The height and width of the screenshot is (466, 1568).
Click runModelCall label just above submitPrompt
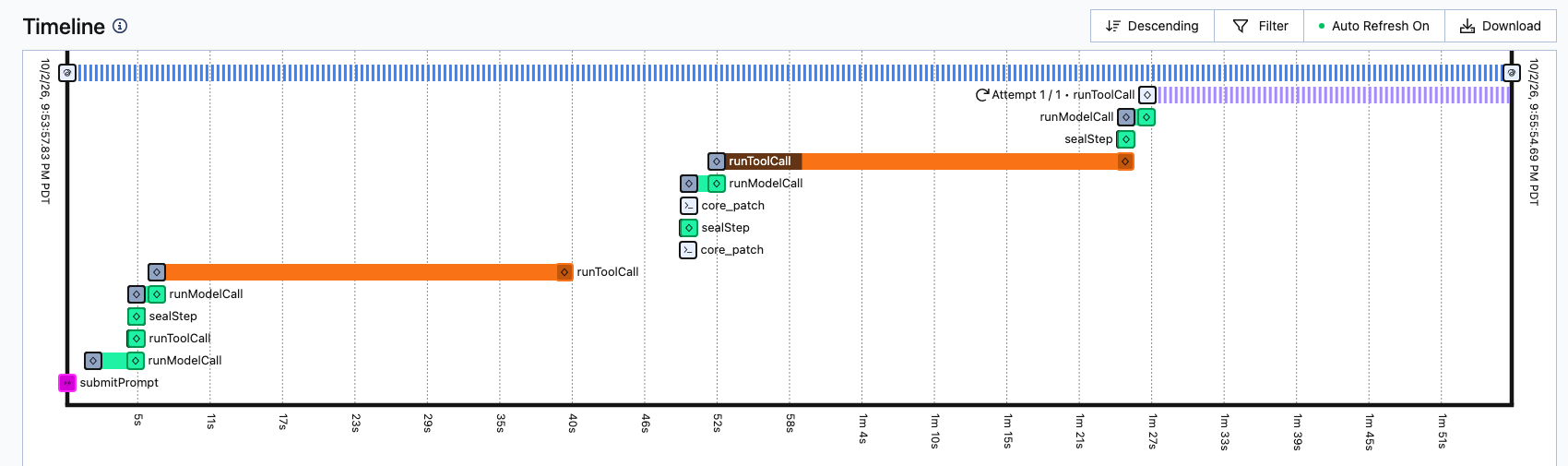(x=185, y=361)
